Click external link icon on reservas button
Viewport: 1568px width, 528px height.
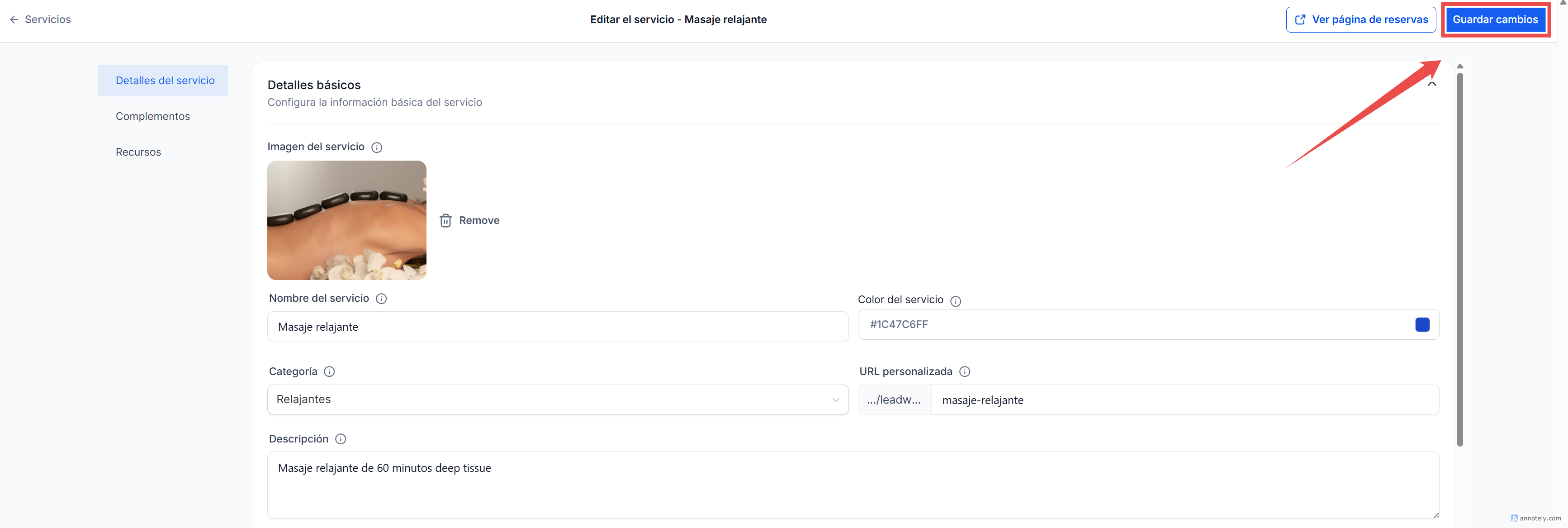click(1300, 19)
